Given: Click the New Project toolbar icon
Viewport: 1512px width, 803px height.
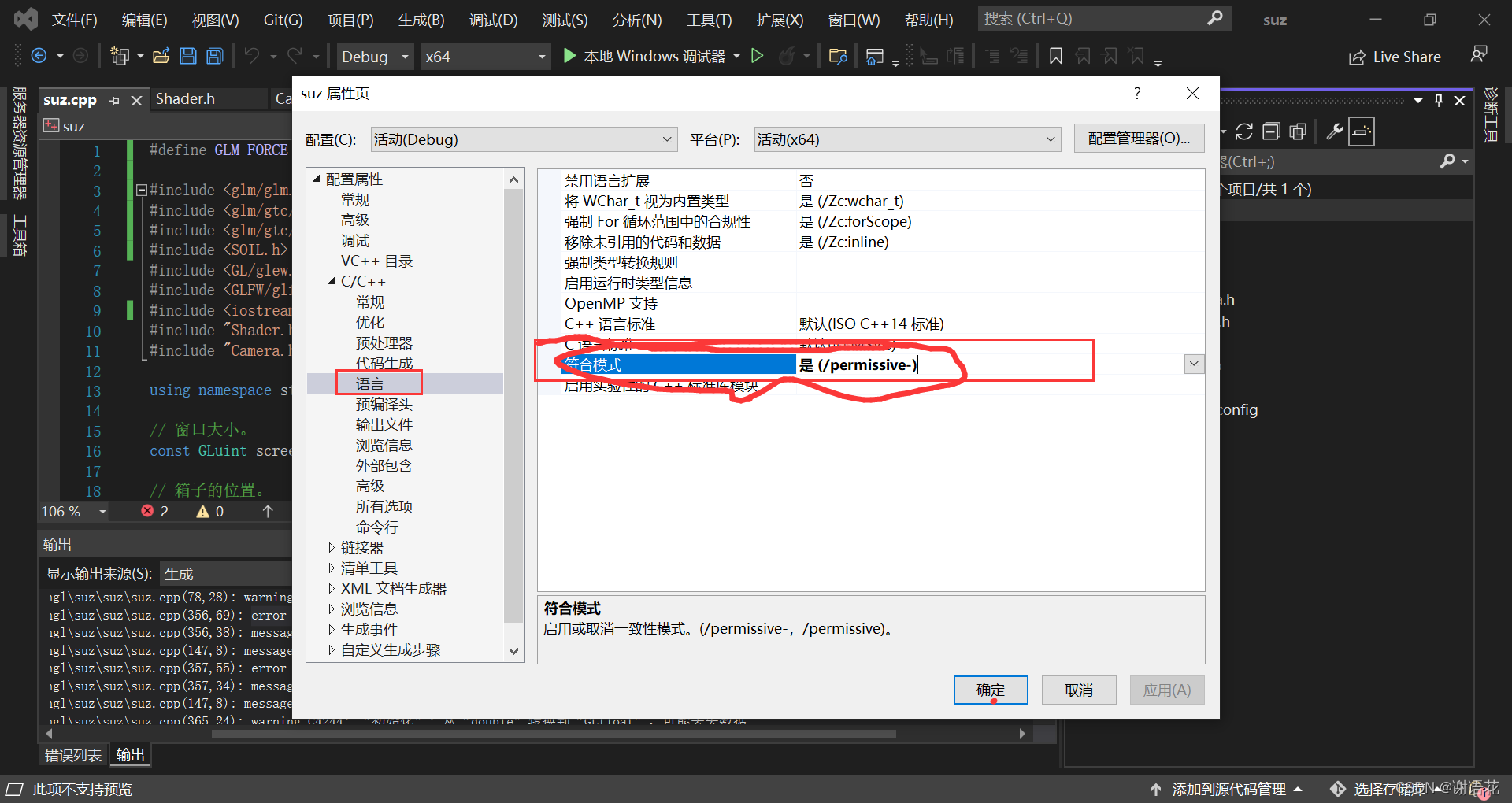Looking at the screenshot, I should [120, 56].
